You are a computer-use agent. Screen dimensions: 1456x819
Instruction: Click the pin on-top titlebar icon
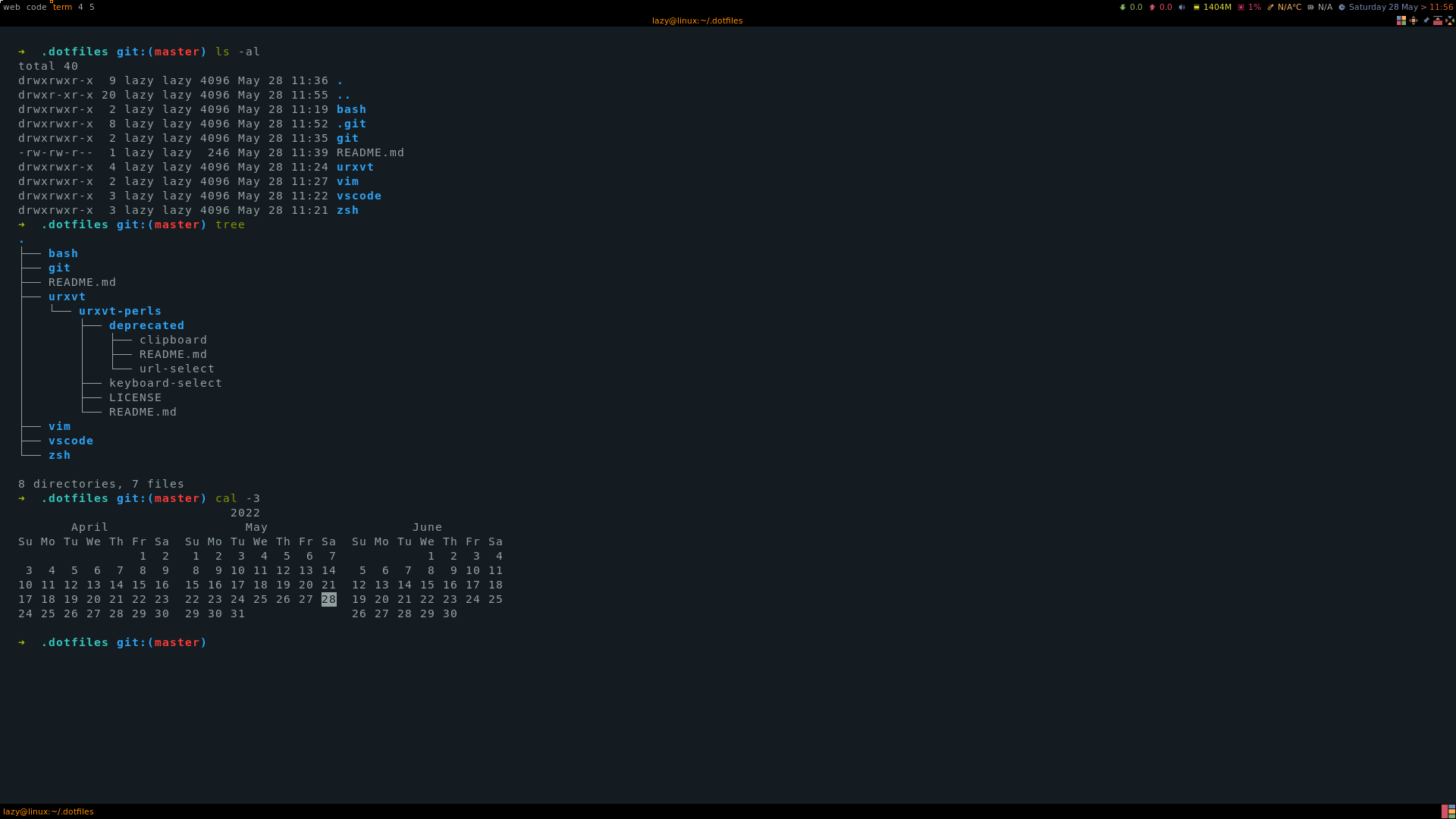pos(1426,20)
